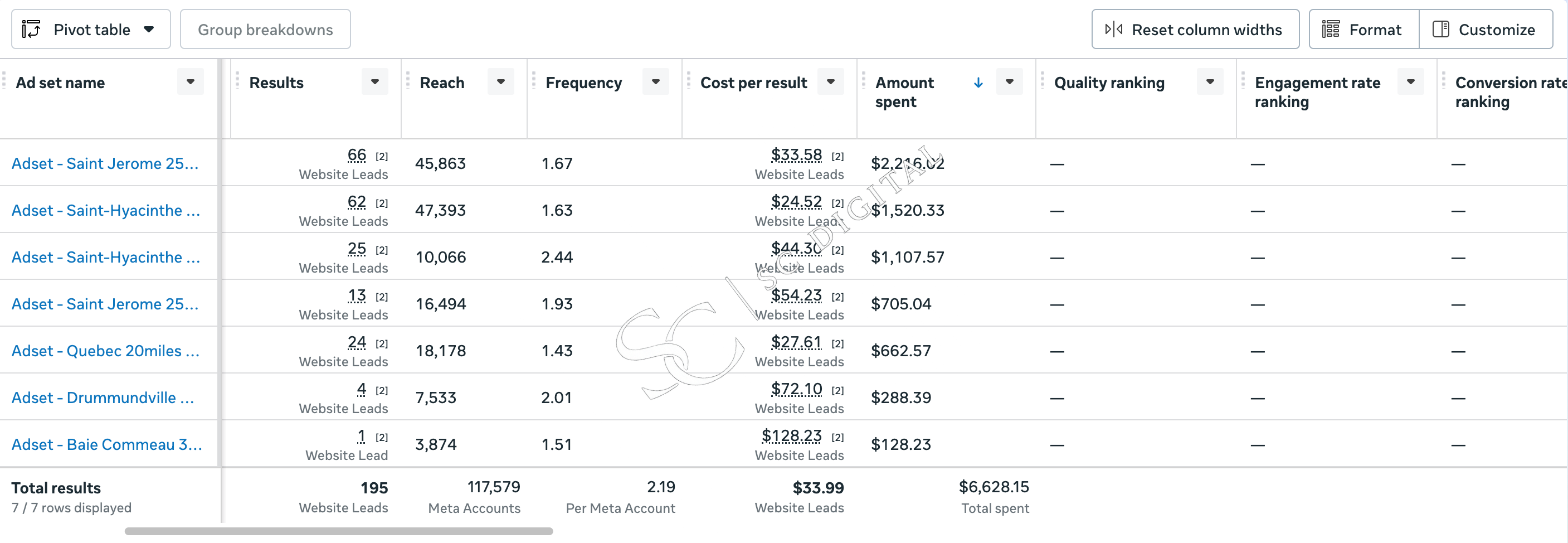1568x543 pixels.
Task: Open the Cost per result column options
Action: 830,81
